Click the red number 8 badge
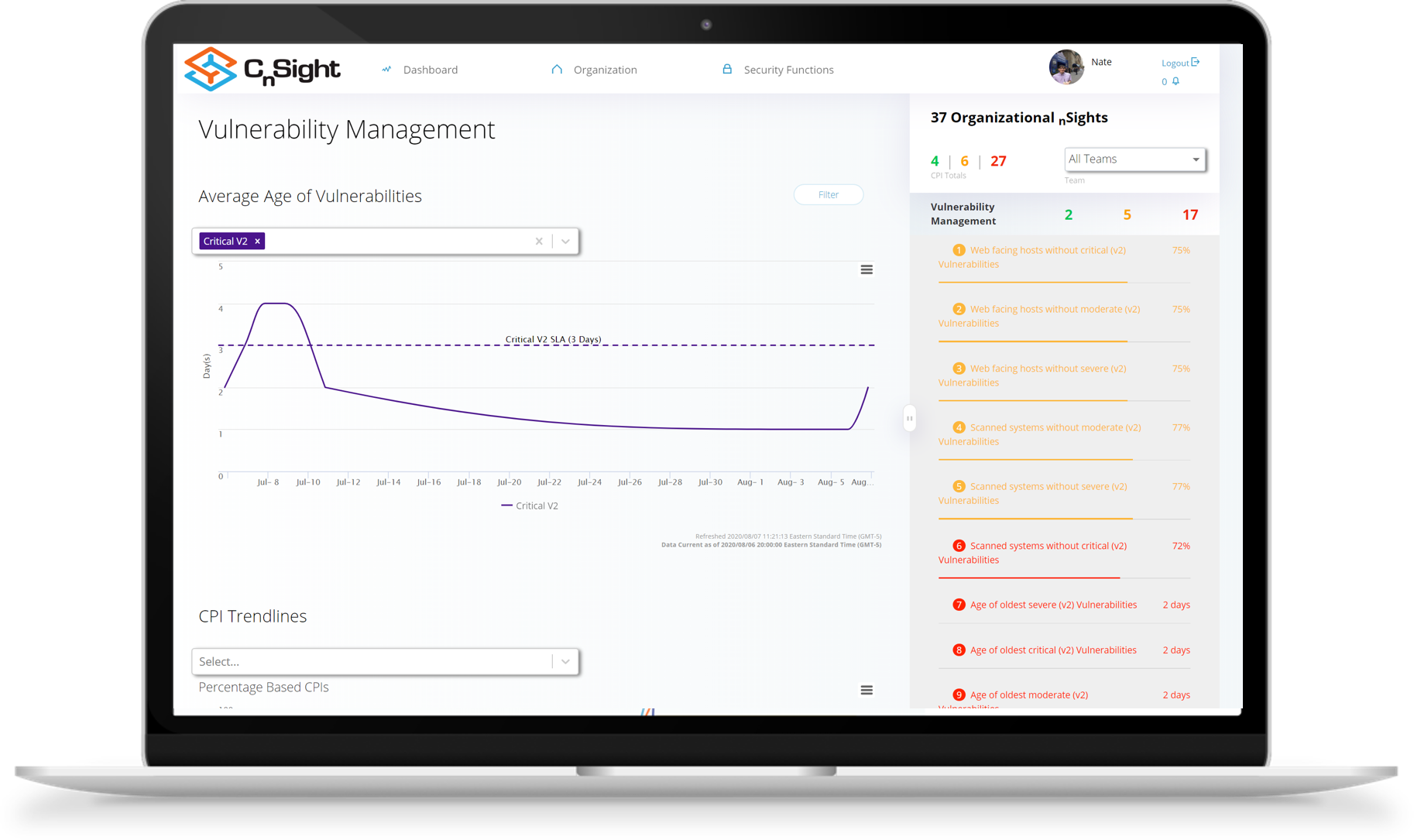The height and width of the screenshot is (840, 1414). point(959,650)
